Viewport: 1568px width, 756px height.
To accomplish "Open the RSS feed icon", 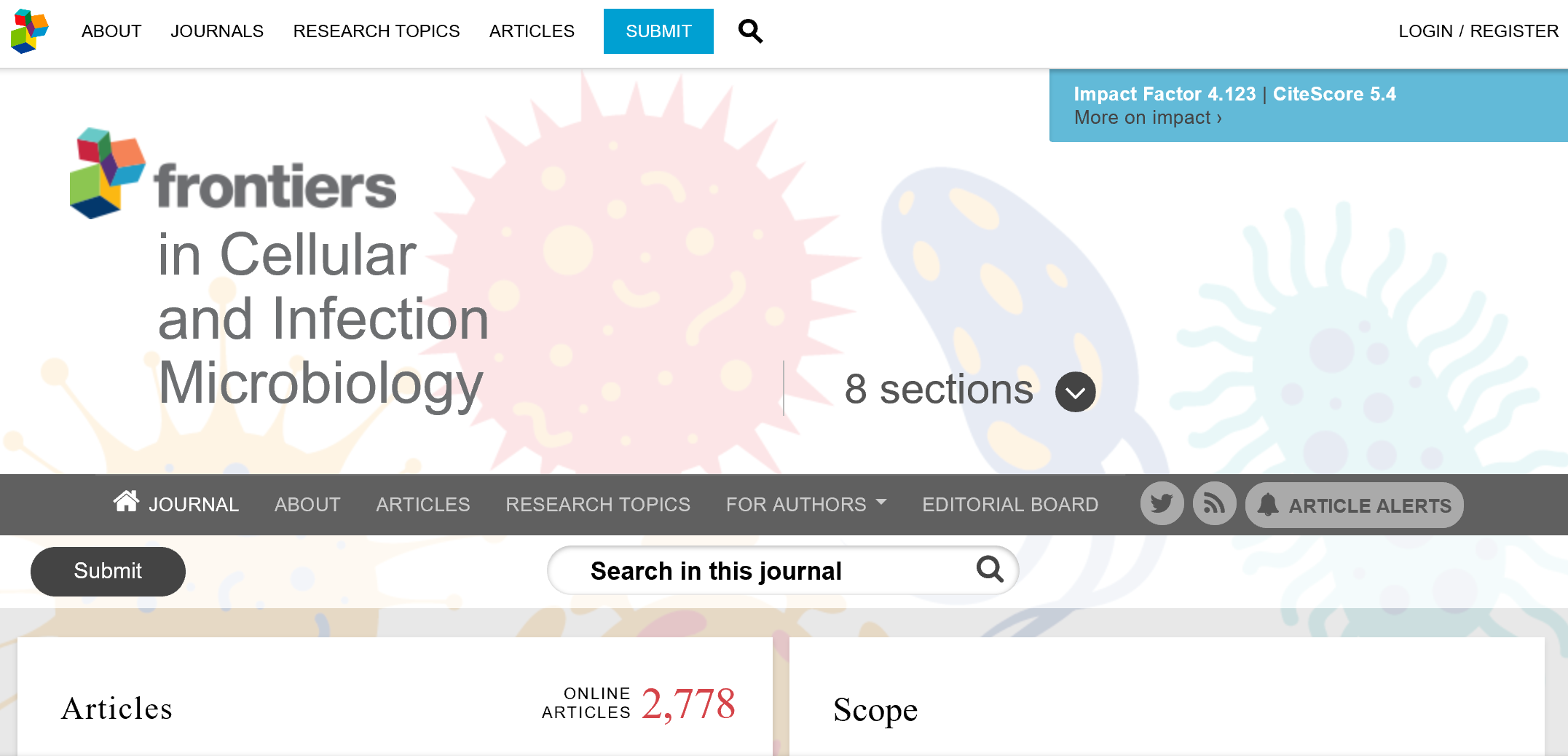I will [x=1214, y=504].
